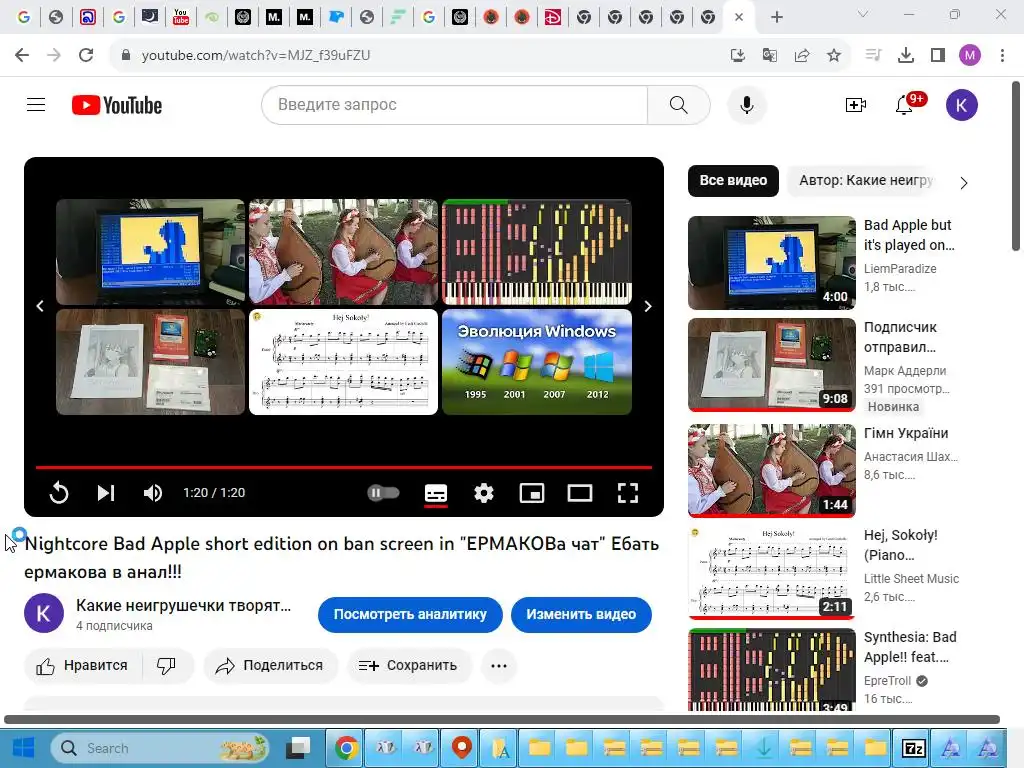This screenshot has width=1024, height=768.
Task: Open notifications bell
Action: [904, 104]
